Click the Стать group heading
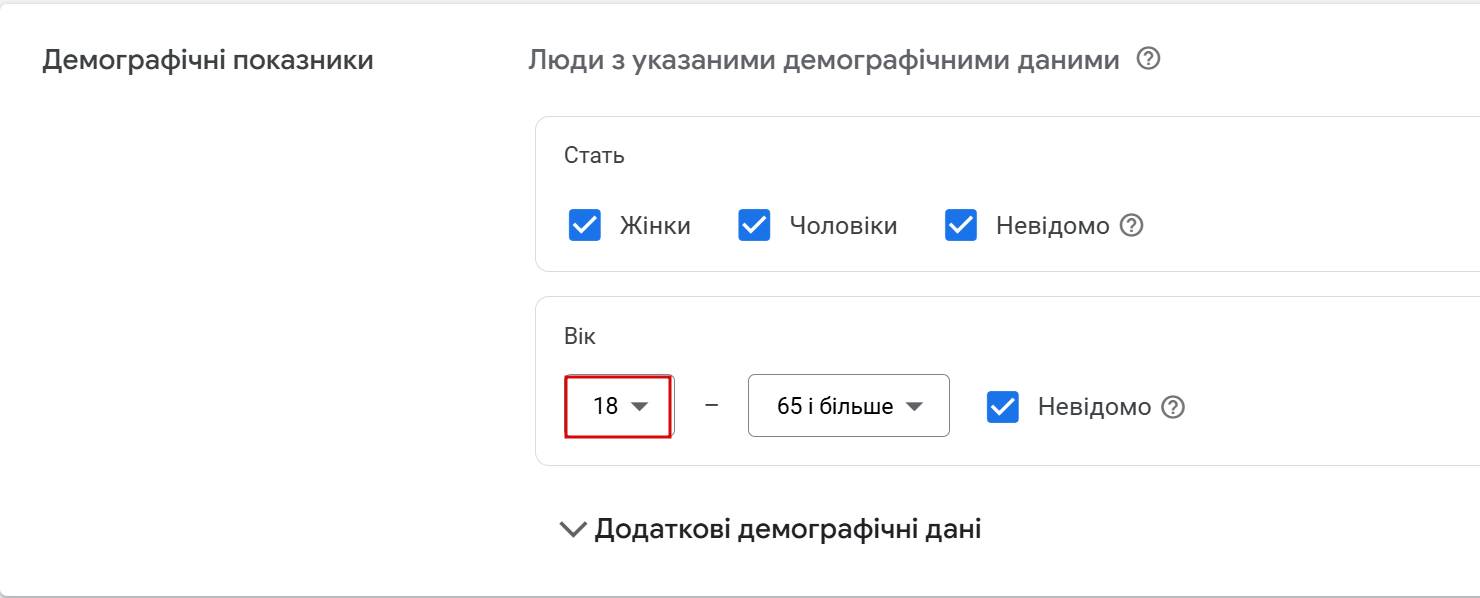This screenshot has height=598, width=1480. [x=594, y=156]
